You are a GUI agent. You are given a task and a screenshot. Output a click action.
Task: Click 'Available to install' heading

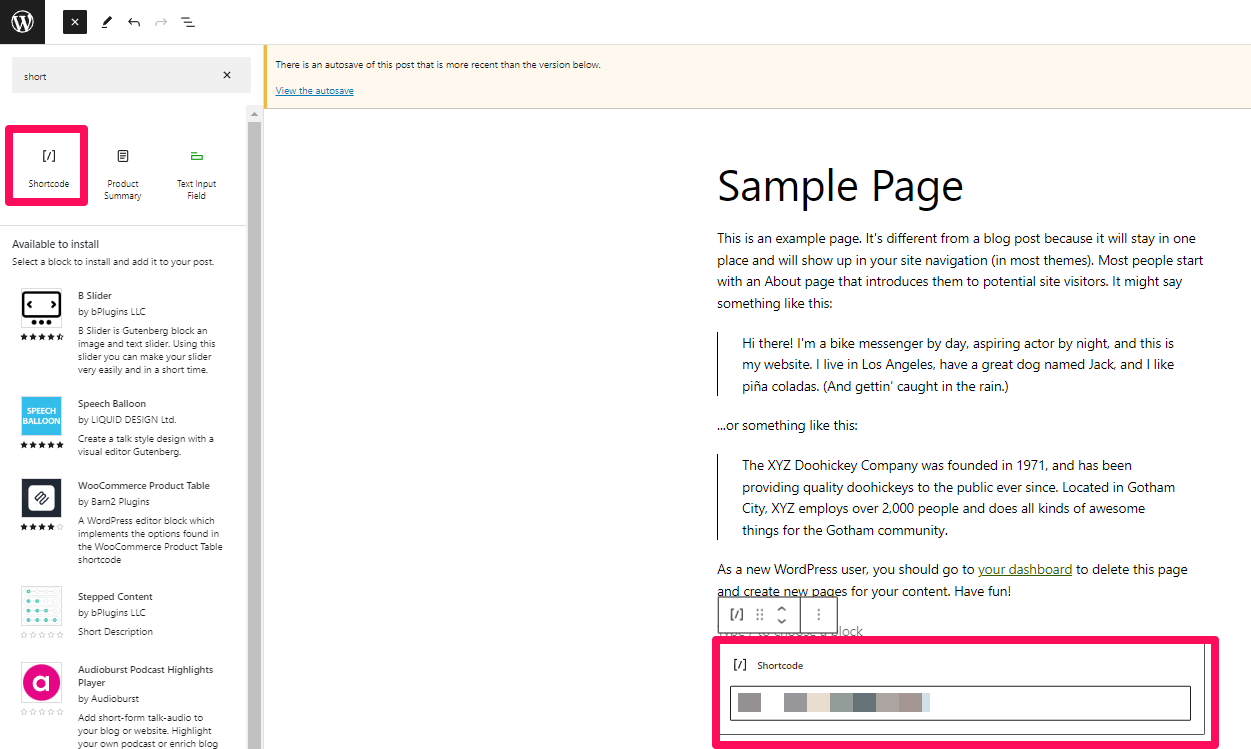(x=55, y=244)
